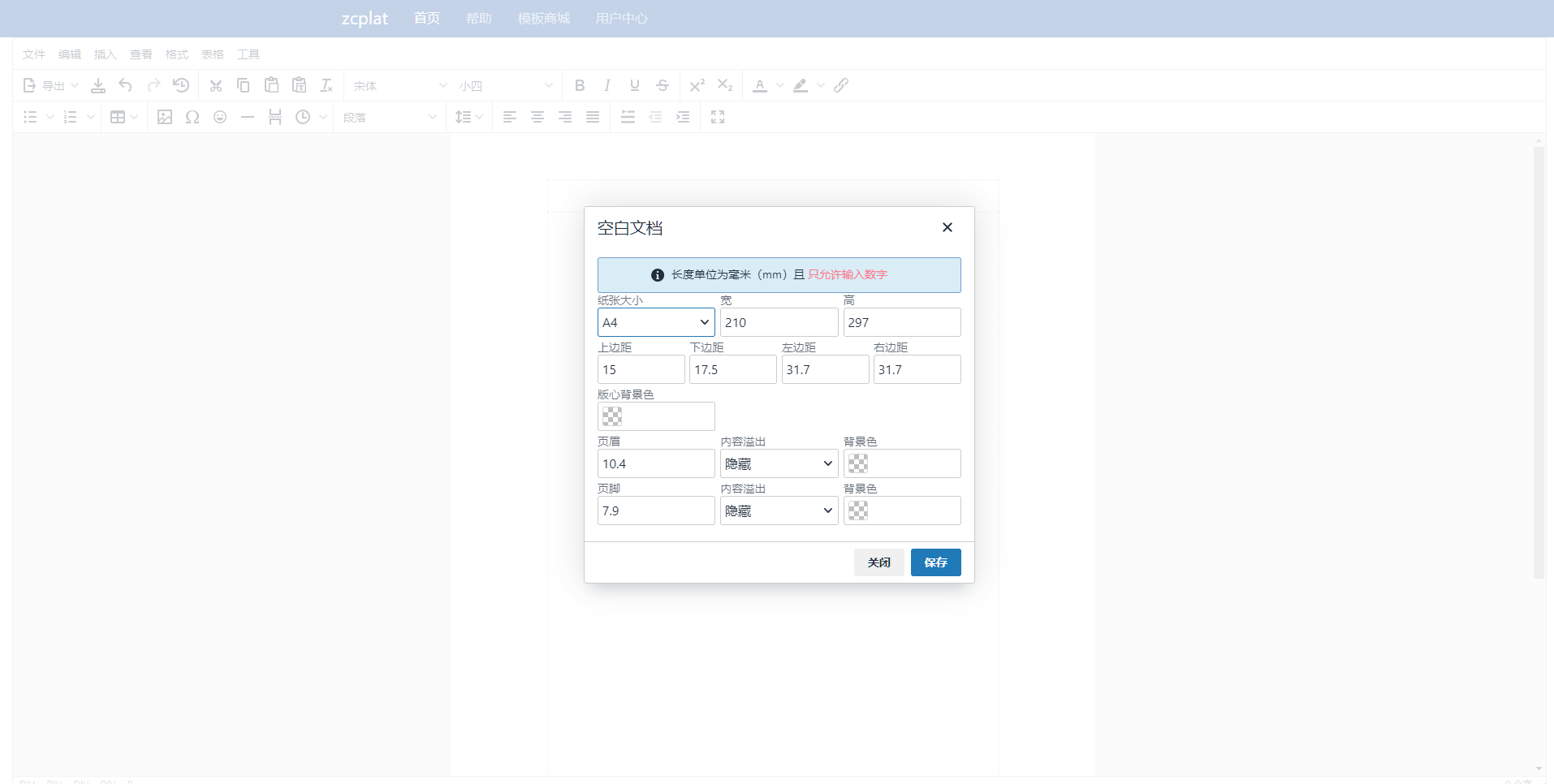The width and height of the screenshot is (1554, 784).
Task: Open the restore history clock icon
Action: click(x=181, y=85)
